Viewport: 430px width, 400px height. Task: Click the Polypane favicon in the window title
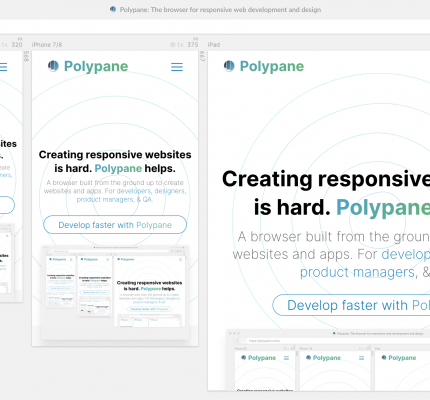(113, 9)
